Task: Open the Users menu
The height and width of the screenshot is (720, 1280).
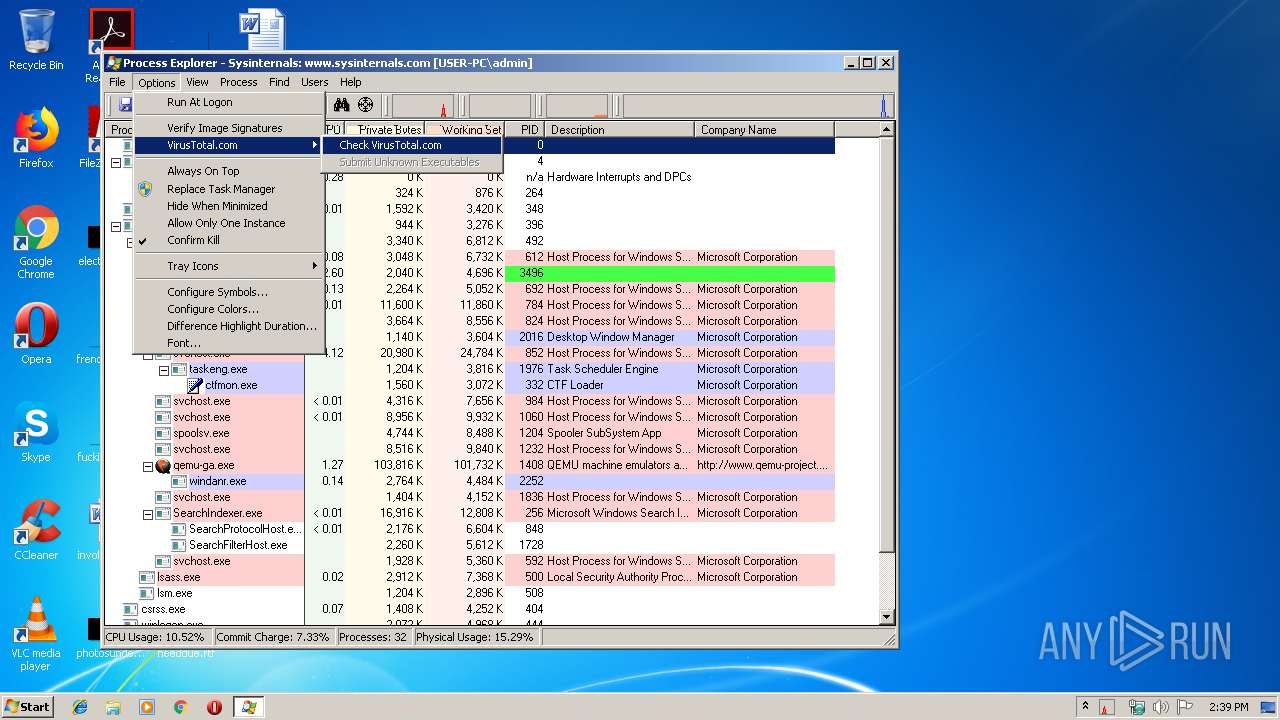Action: tap(315, 82)
